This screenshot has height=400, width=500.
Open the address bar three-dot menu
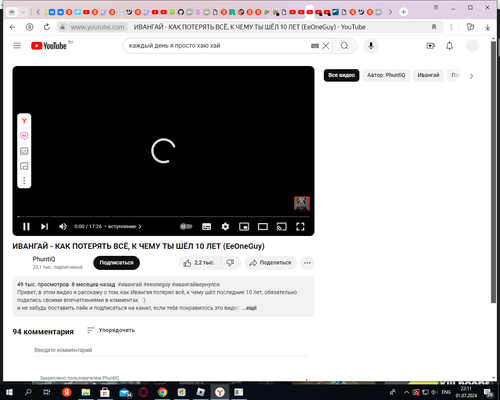(451, 27)
